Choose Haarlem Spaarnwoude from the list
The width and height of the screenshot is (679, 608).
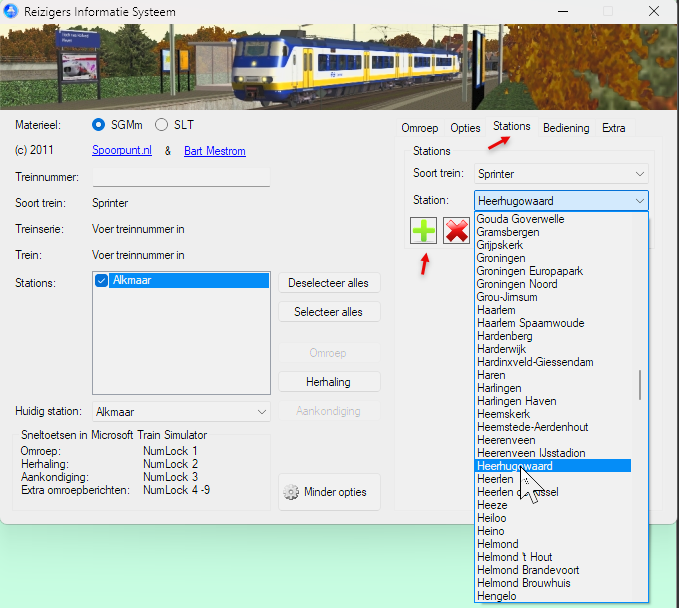553,323
